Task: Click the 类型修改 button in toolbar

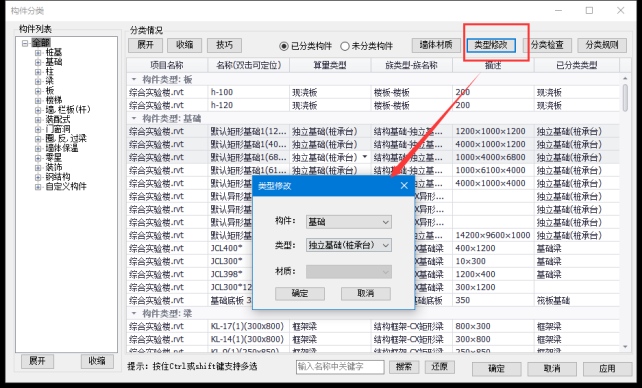Action: pyautogui.click(x=491, y=45)
